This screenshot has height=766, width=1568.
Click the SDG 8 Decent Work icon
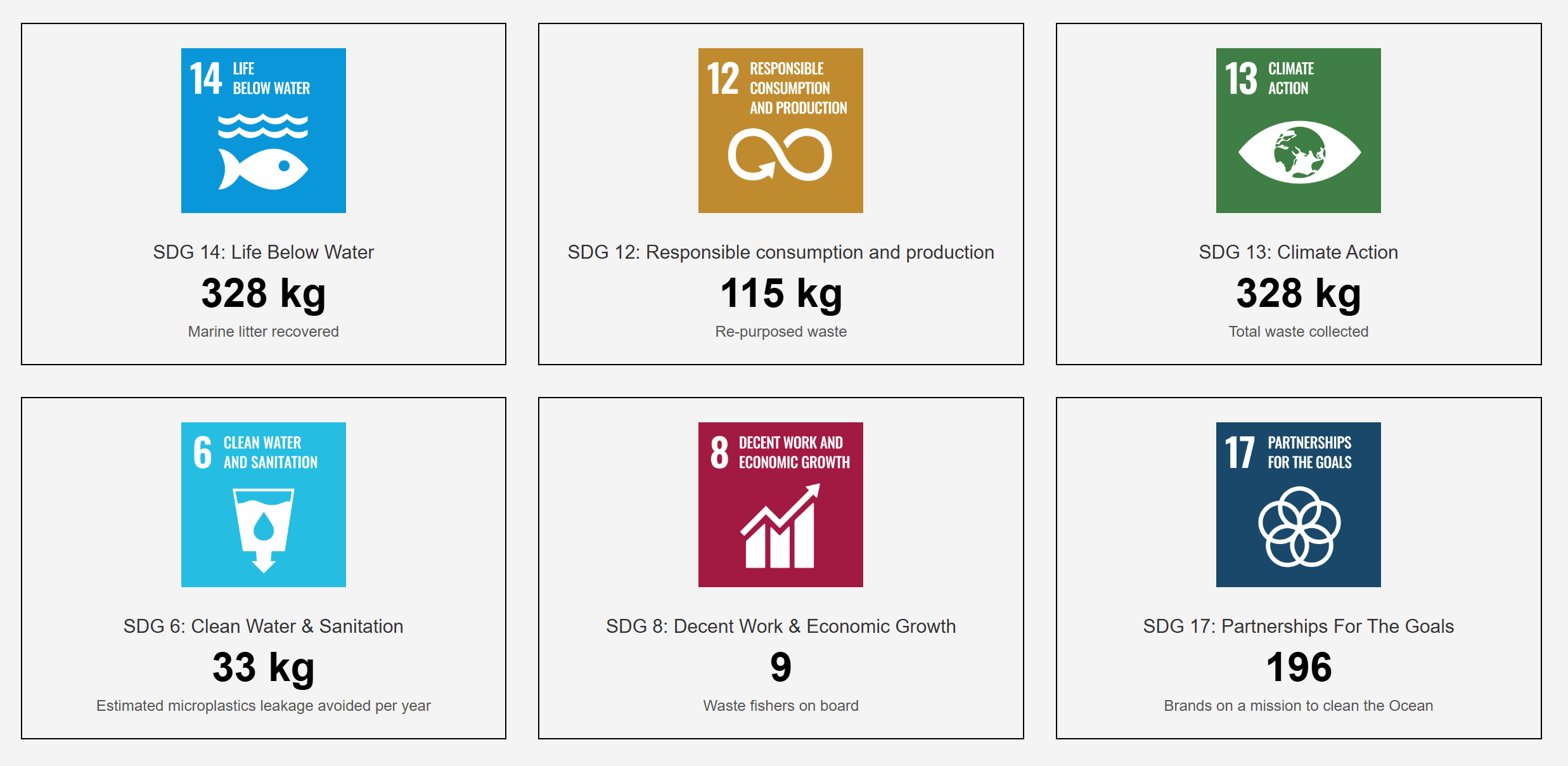[x=781, y=505]
